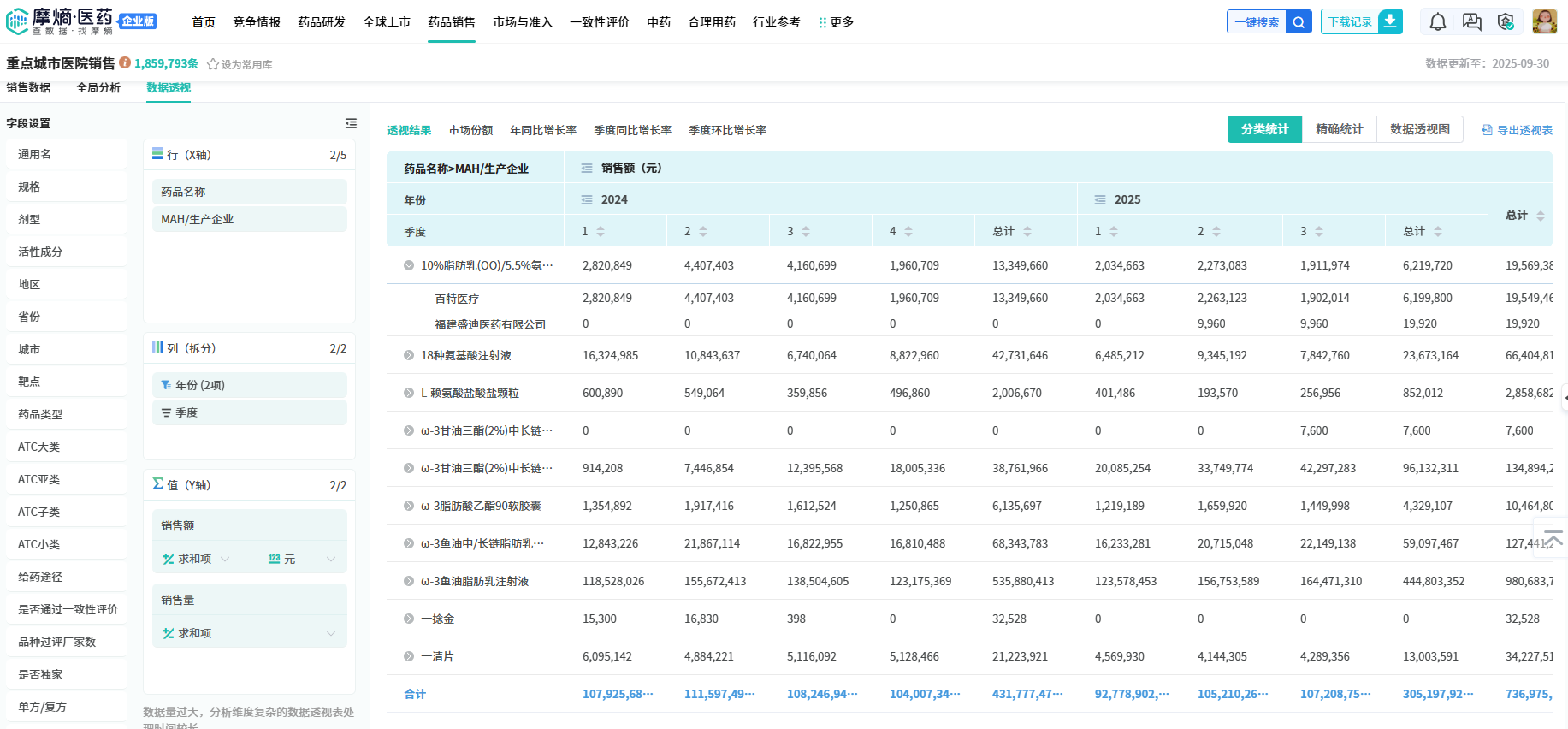The height and width of the screenshot is (729, 1568).
Task: Activate the 分类统计 mode
Action: (1264, 129)
